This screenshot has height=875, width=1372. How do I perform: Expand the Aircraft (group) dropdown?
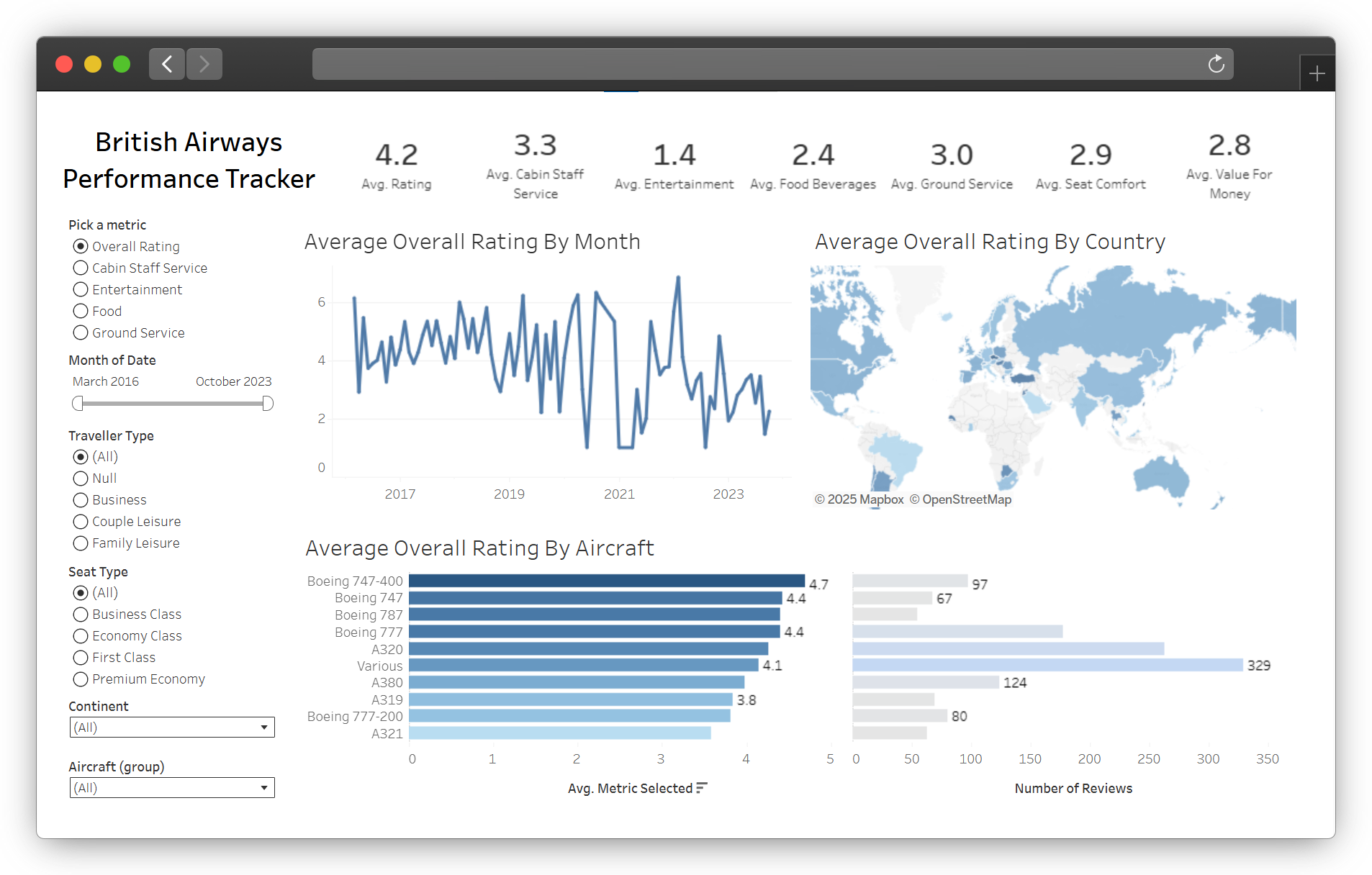tap(172, 788)
